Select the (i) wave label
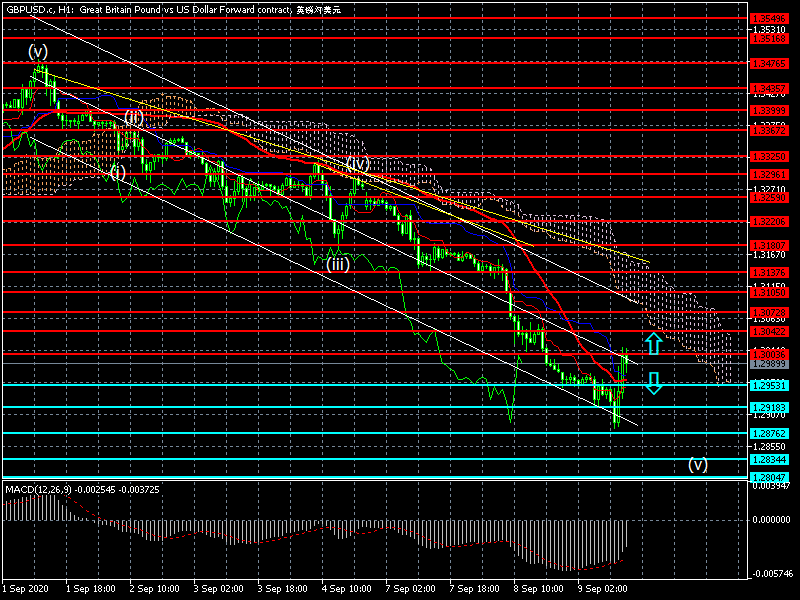 click(118, 172)
